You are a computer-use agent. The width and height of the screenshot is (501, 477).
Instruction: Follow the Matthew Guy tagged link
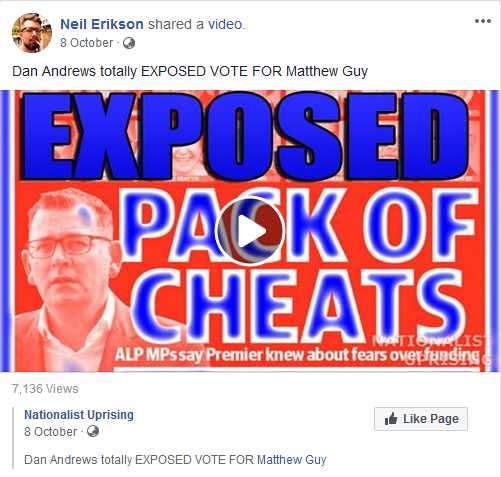291,460
